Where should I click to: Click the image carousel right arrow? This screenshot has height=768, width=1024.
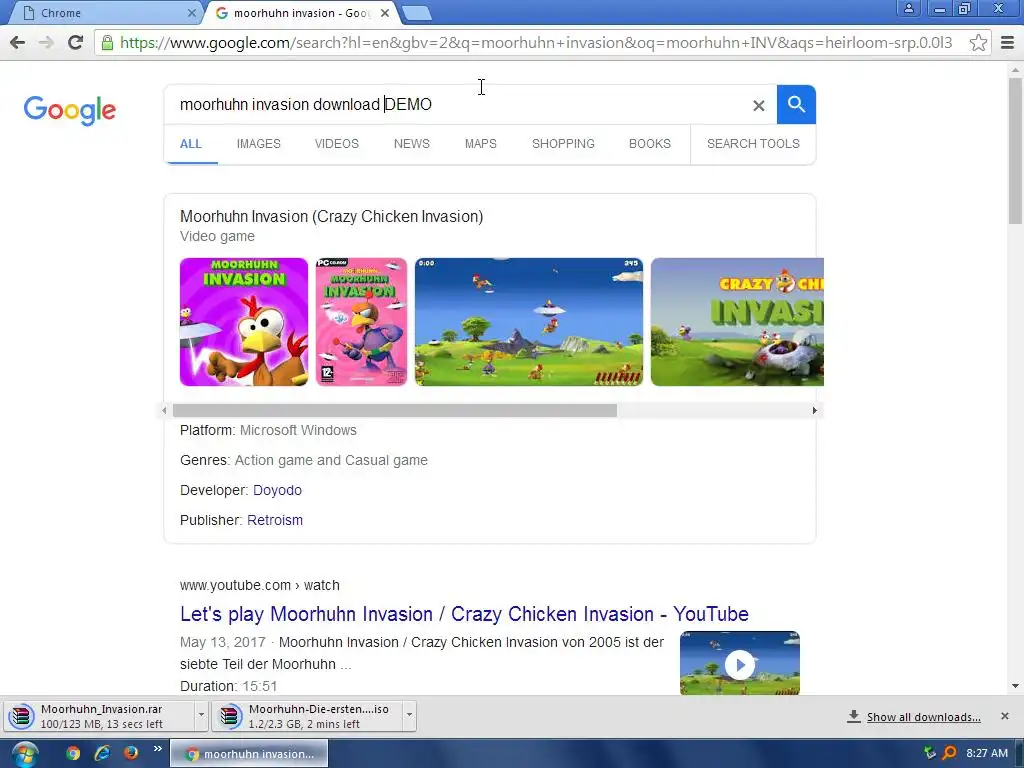814,411
